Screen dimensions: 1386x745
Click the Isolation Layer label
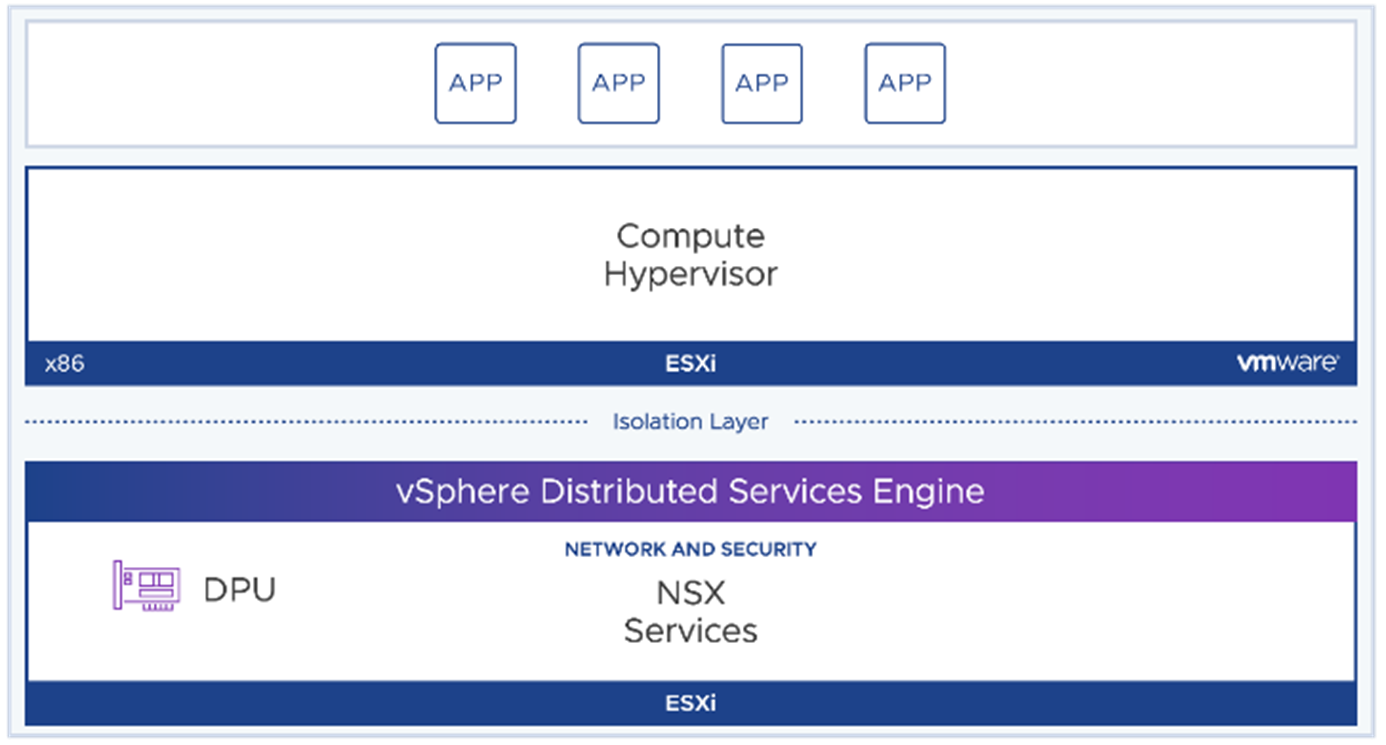[x=690, y=422]
